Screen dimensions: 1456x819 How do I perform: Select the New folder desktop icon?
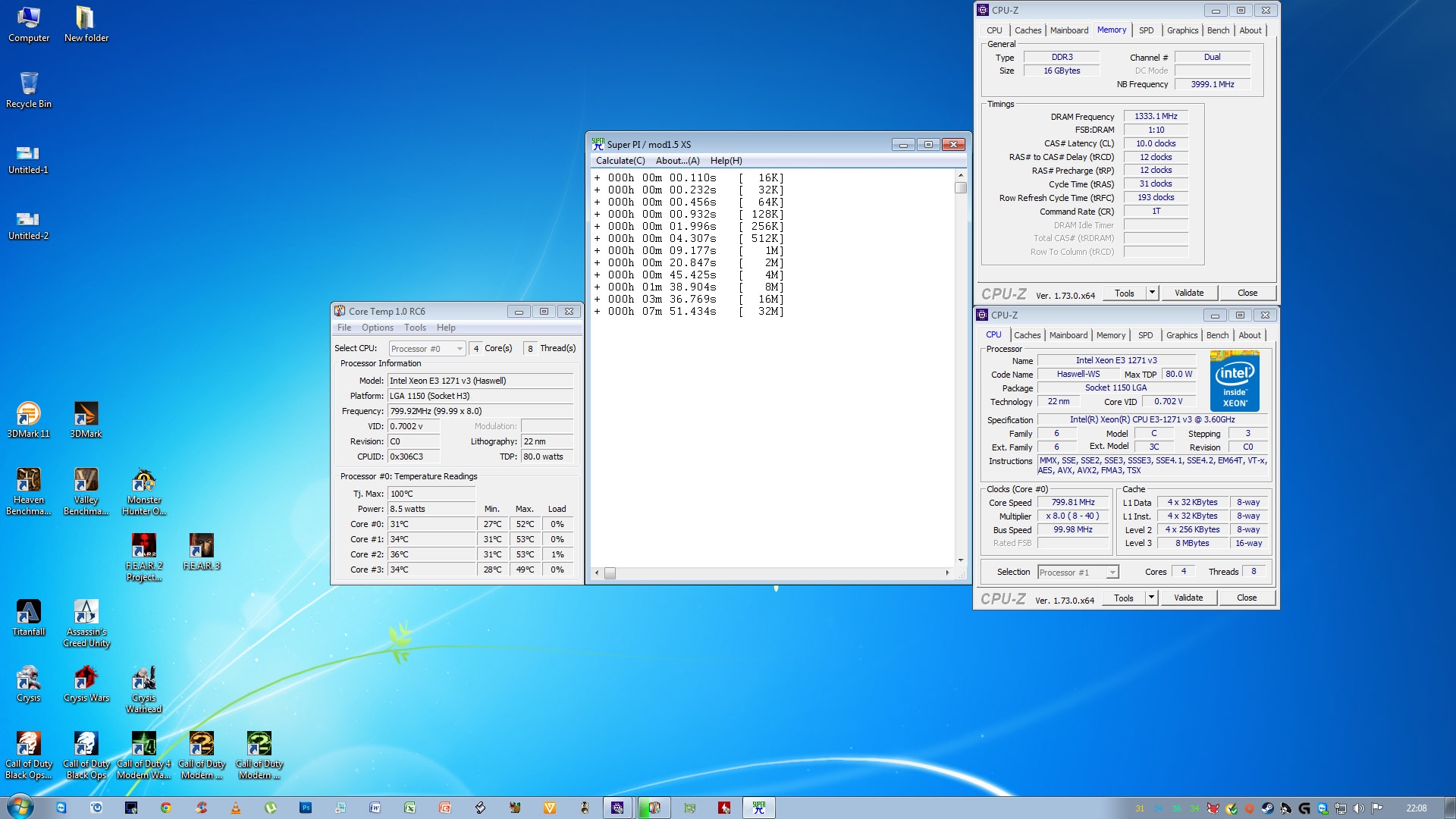[x=86, y=24]
